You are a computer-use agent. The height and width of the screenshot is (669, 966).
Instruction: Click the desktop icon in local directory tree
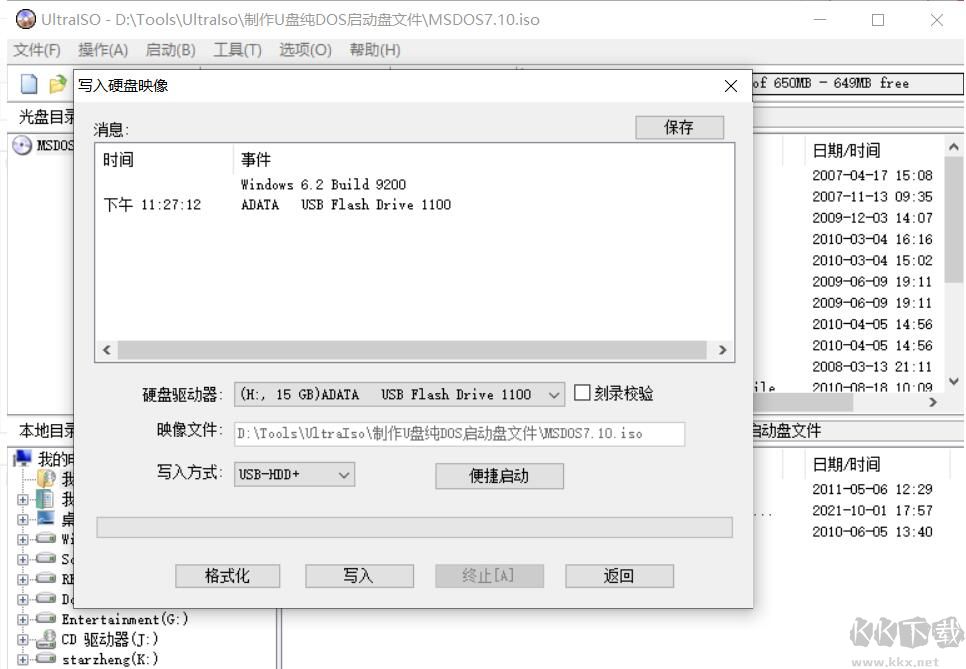46,519
